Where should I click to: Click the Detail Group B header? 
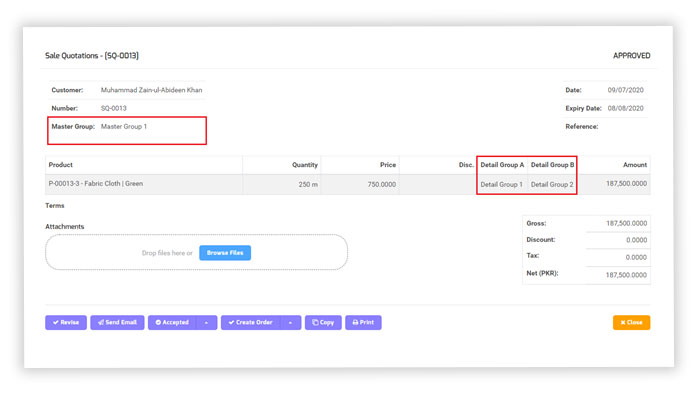click(552, 165)
